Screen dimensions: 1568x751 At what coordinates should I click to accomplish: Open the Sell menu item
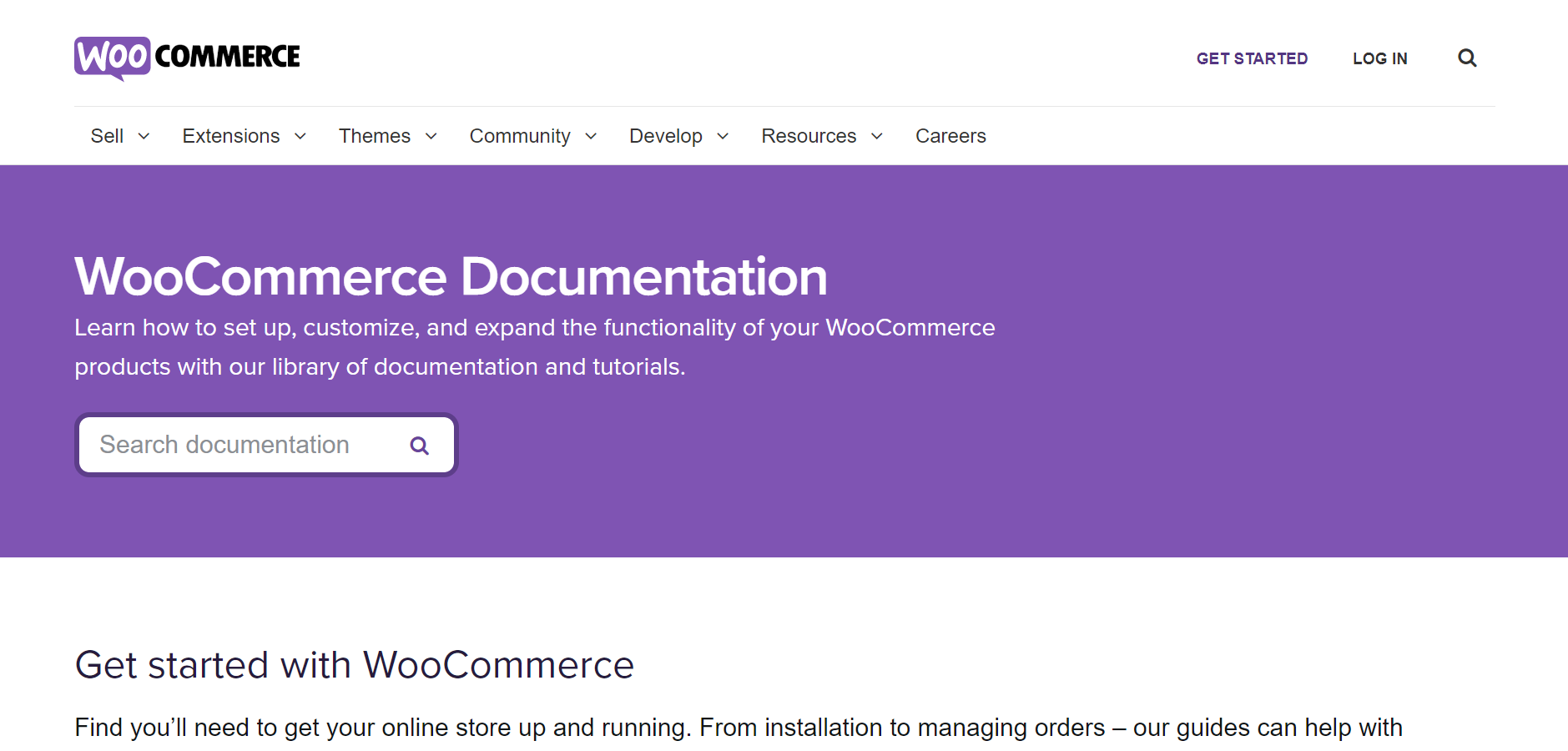pos(107,136)
